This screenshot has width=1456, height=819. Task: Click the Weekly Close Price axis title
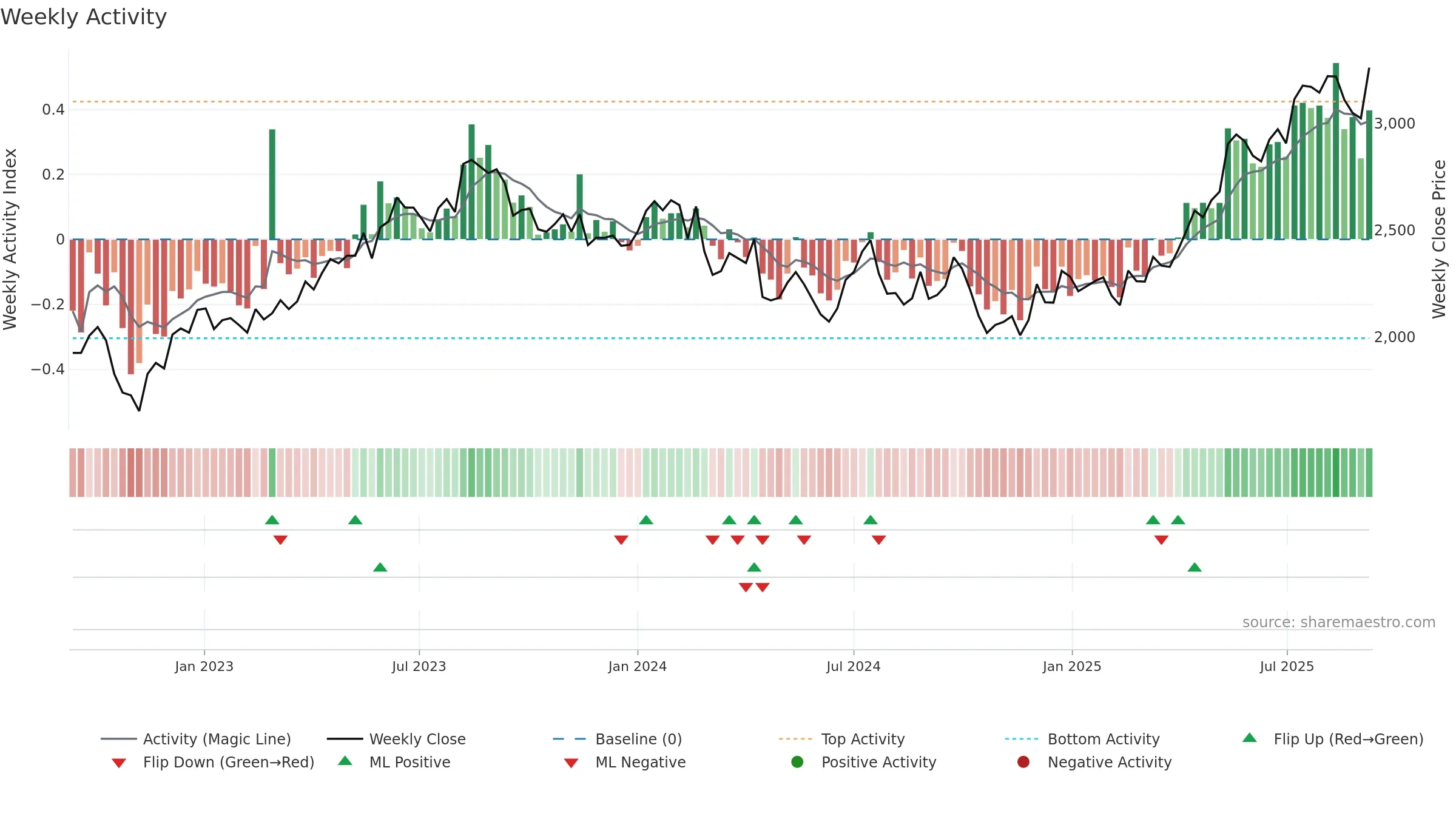pos(1439,239)
